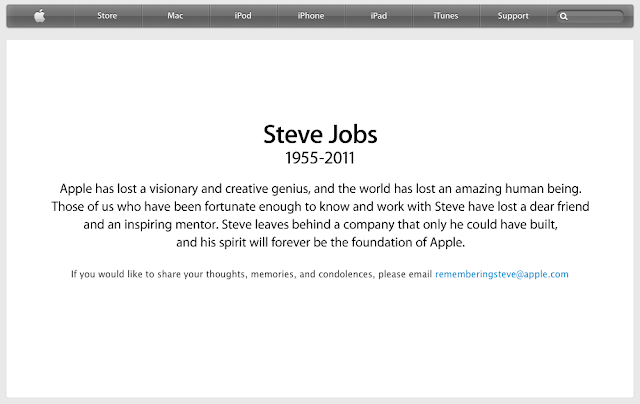The image size is (640, 404).
Task: Click the 1955-2011 dates text
Action: [x=320, y=158]
